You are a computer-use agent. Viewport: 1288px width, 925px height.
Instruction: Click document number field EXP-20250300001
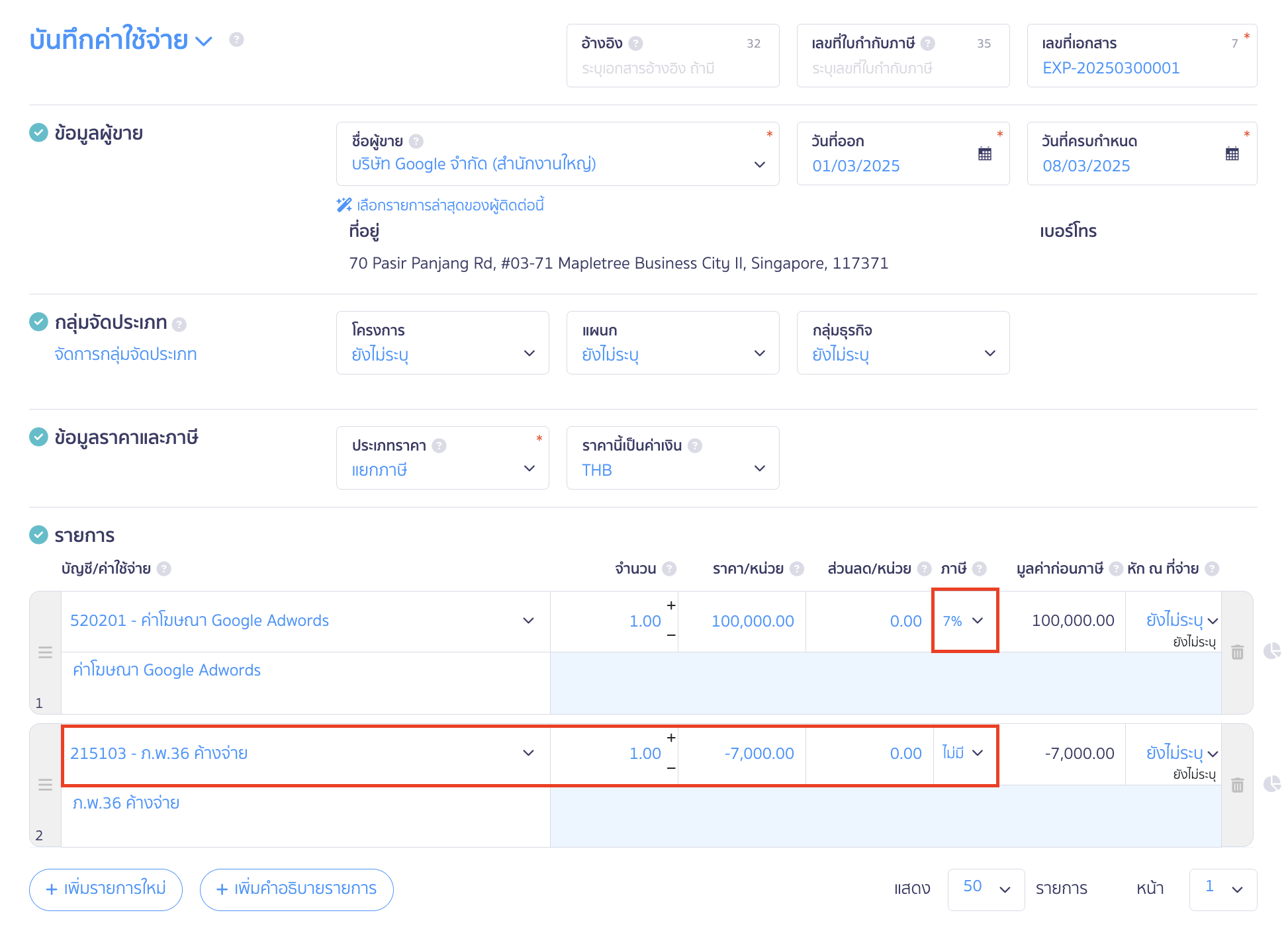(x=1142, y=56)
